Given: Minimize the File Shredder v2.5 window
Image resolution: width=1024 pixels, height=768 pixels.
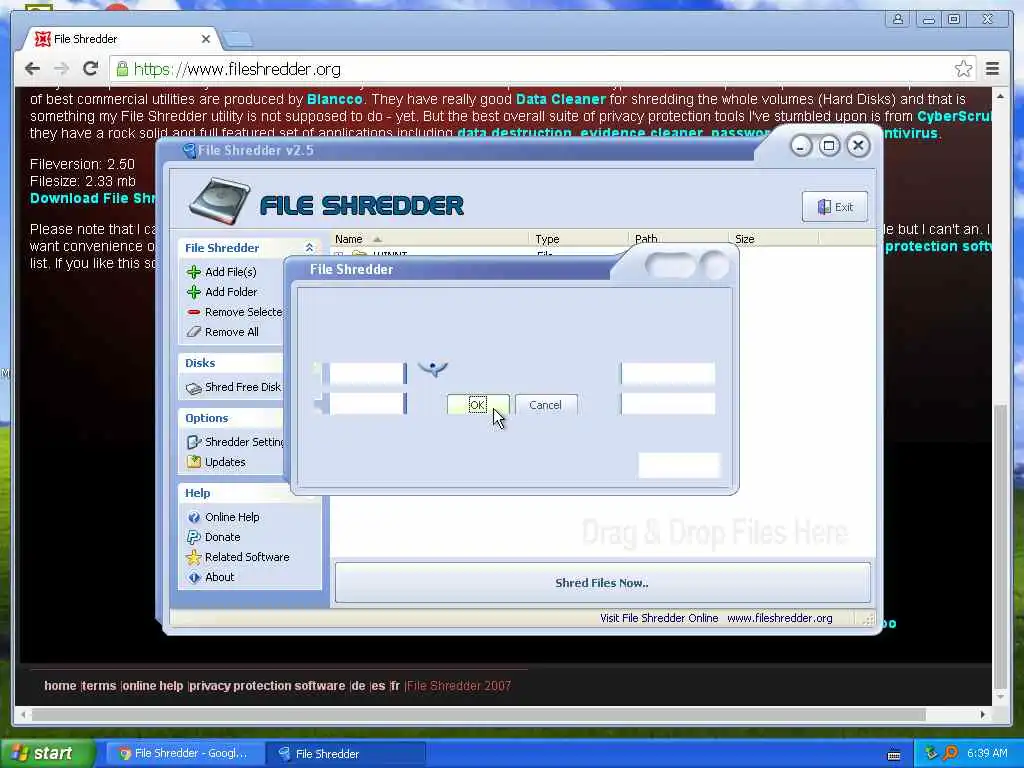Looking at the screenshot, I should [801, 146].
